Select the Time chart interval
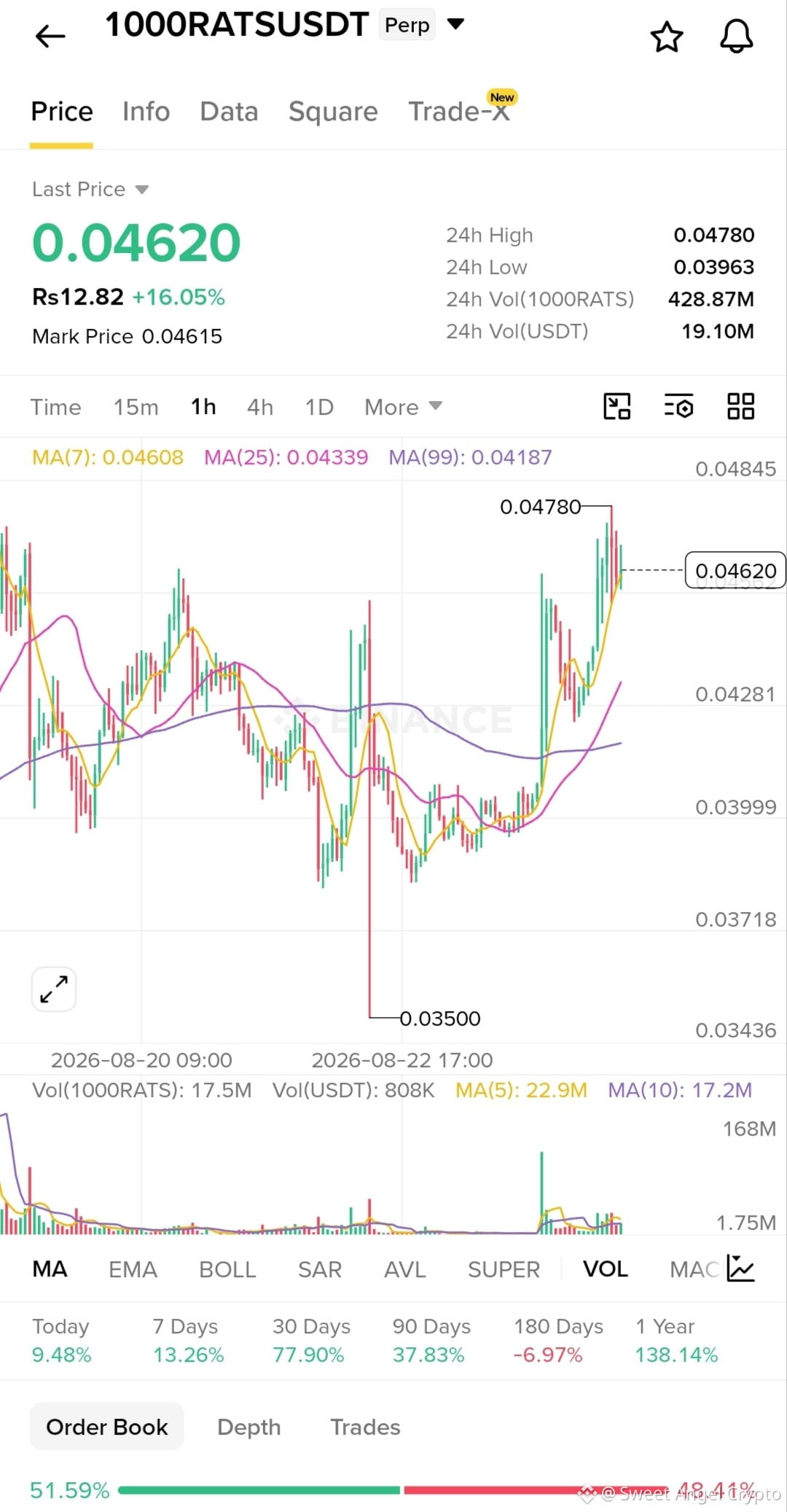Screen dimensions: 787x1512 point(55,407)
